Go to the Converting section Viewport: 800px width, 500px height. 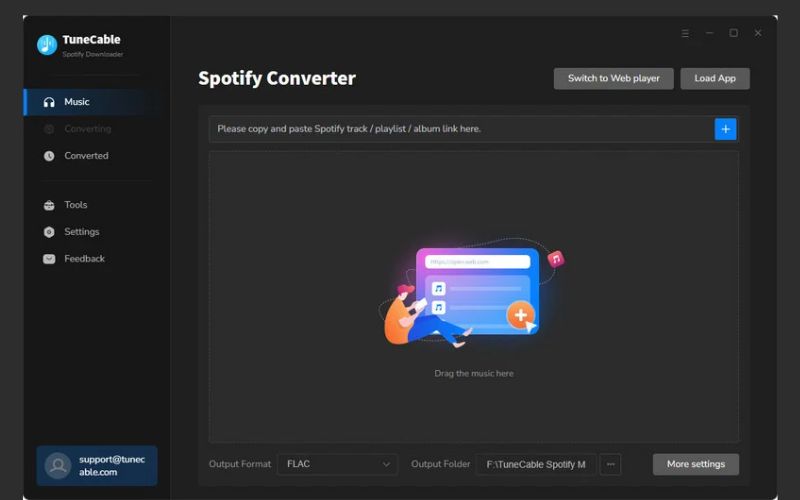[87, 129]
